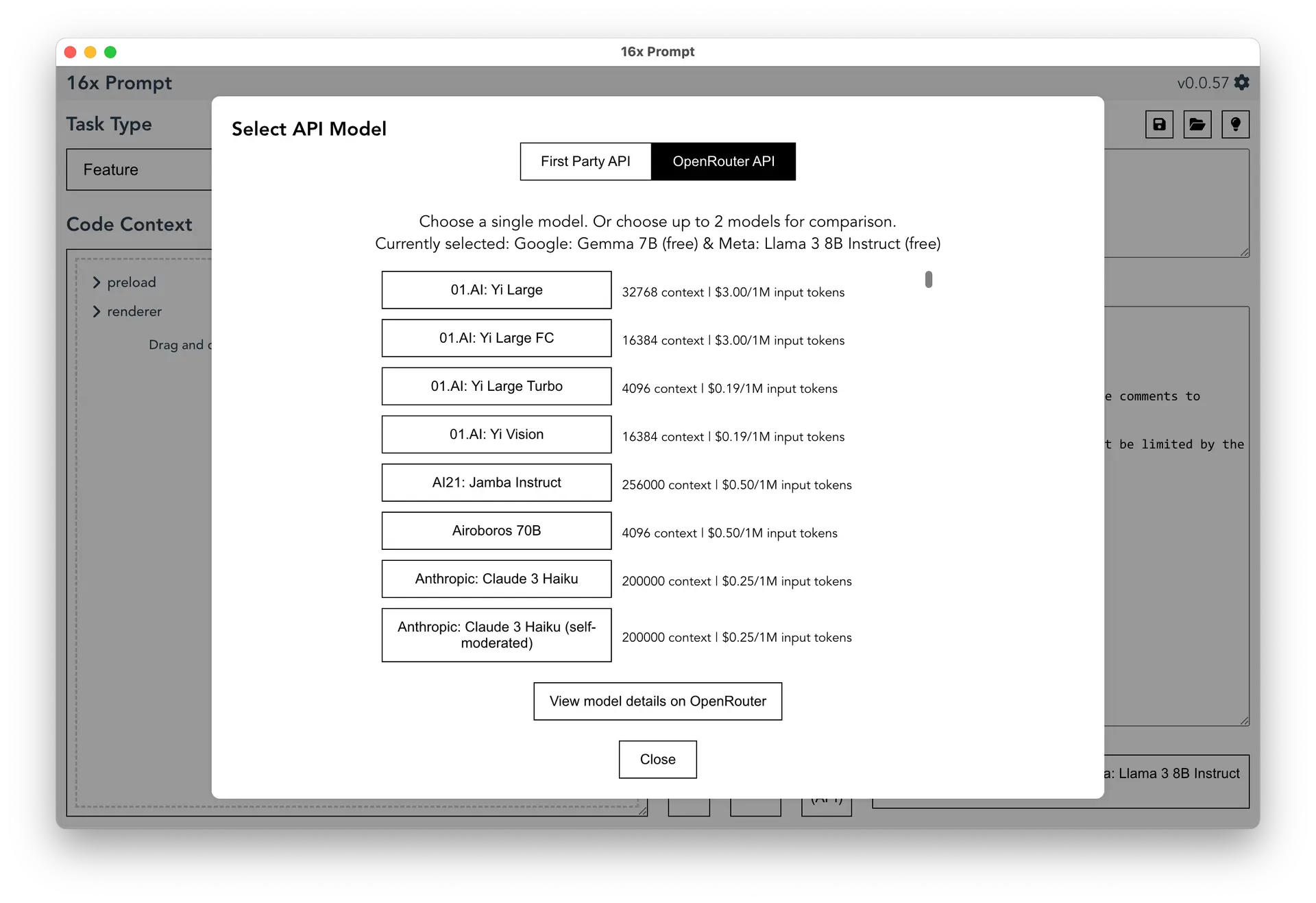
Task: Close the Select API Model dialog
Action: [657, 759]
